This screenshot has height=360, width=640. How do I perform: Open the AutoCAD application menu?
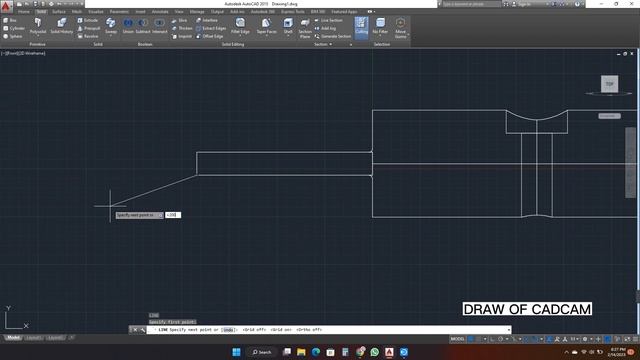(6, 6)
